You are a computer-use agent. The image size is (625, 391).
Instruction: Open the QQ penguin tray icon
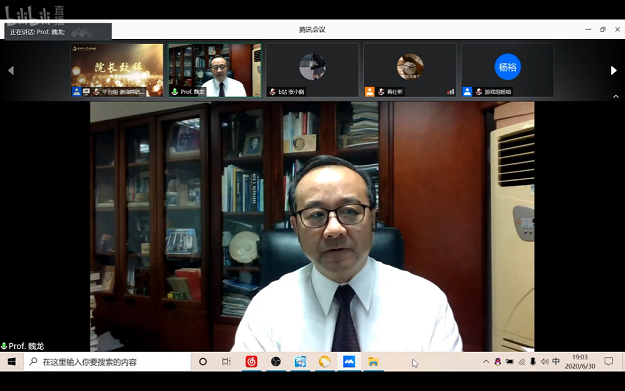click(497, 362)
